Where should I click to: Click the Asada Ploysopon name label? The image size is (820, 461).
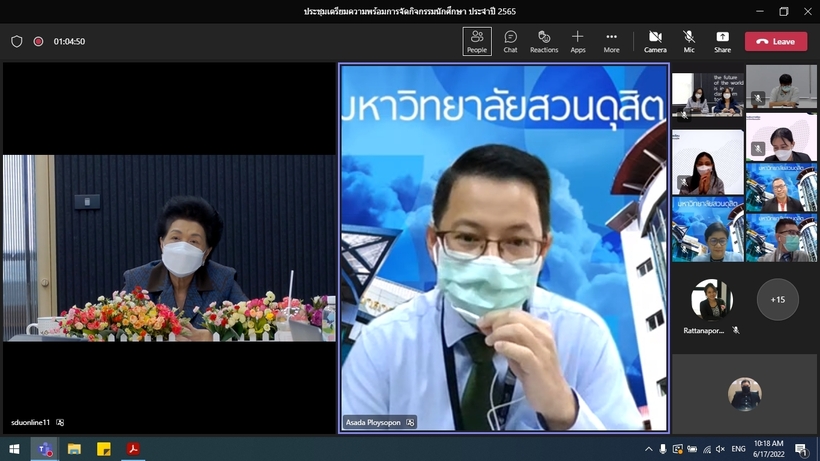tap(373, 422)
